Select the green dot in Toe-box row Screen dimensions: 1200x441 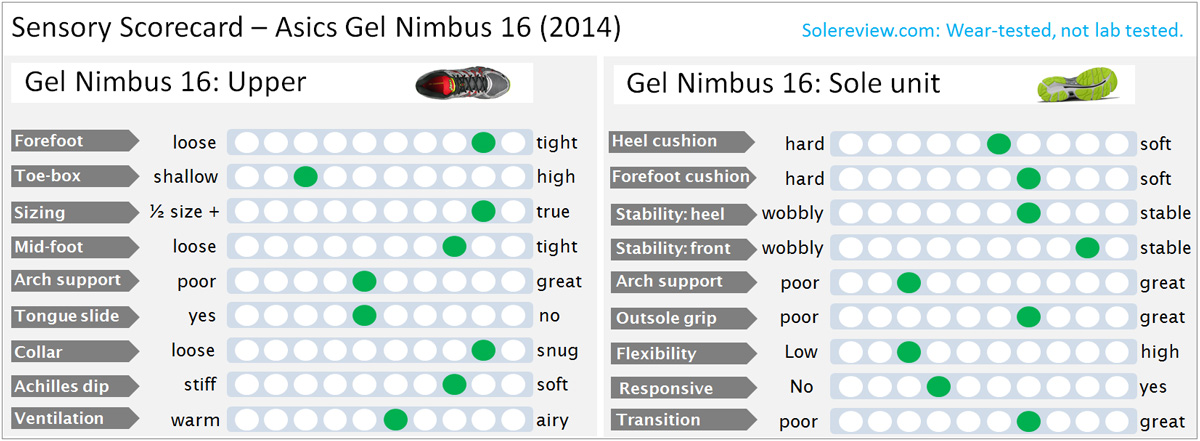306,177
